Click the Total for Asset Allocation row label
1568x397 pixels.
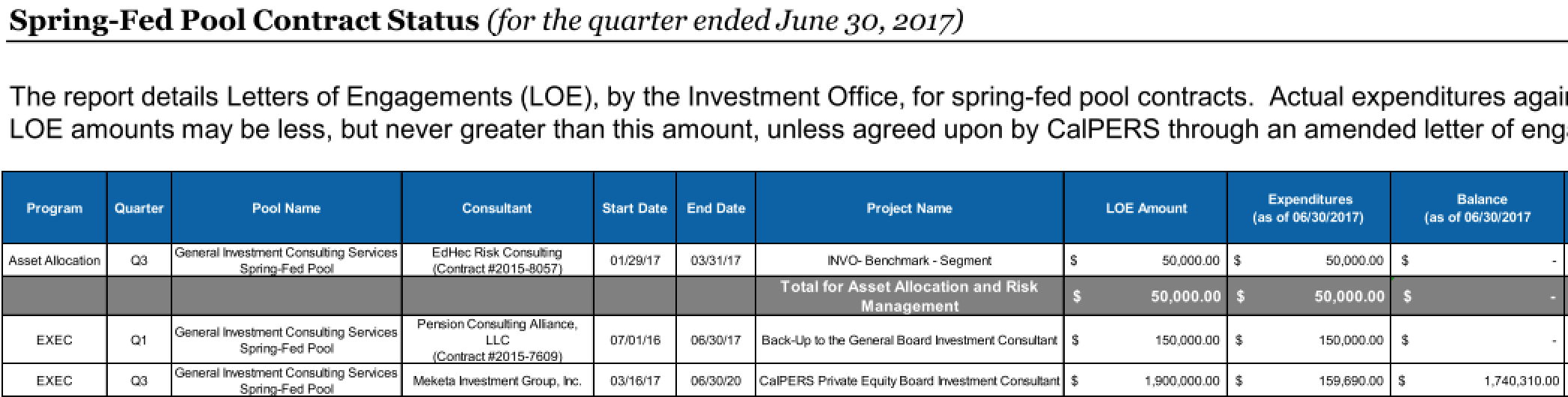click(909, 297)
